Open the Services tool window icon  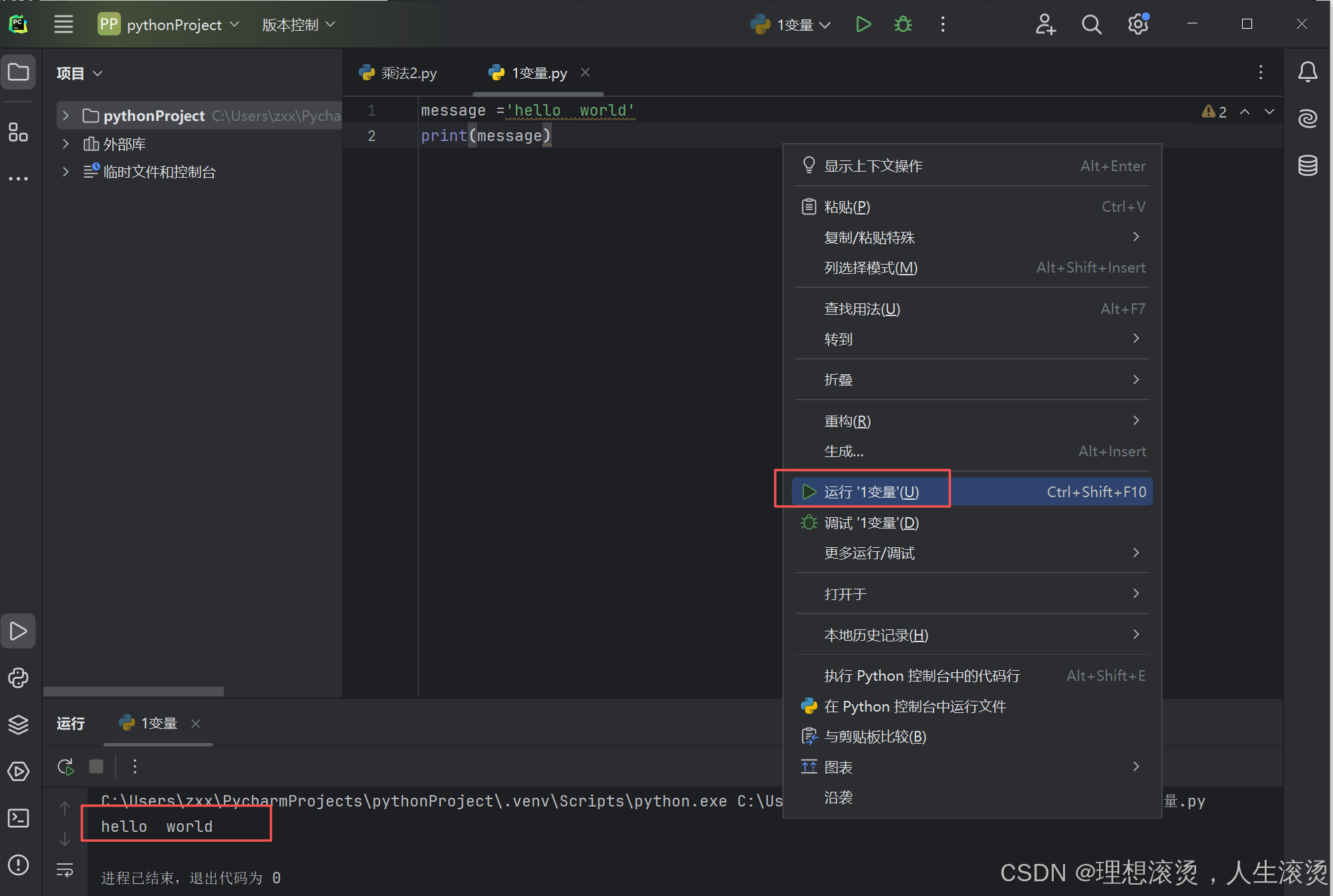point(18,771)
